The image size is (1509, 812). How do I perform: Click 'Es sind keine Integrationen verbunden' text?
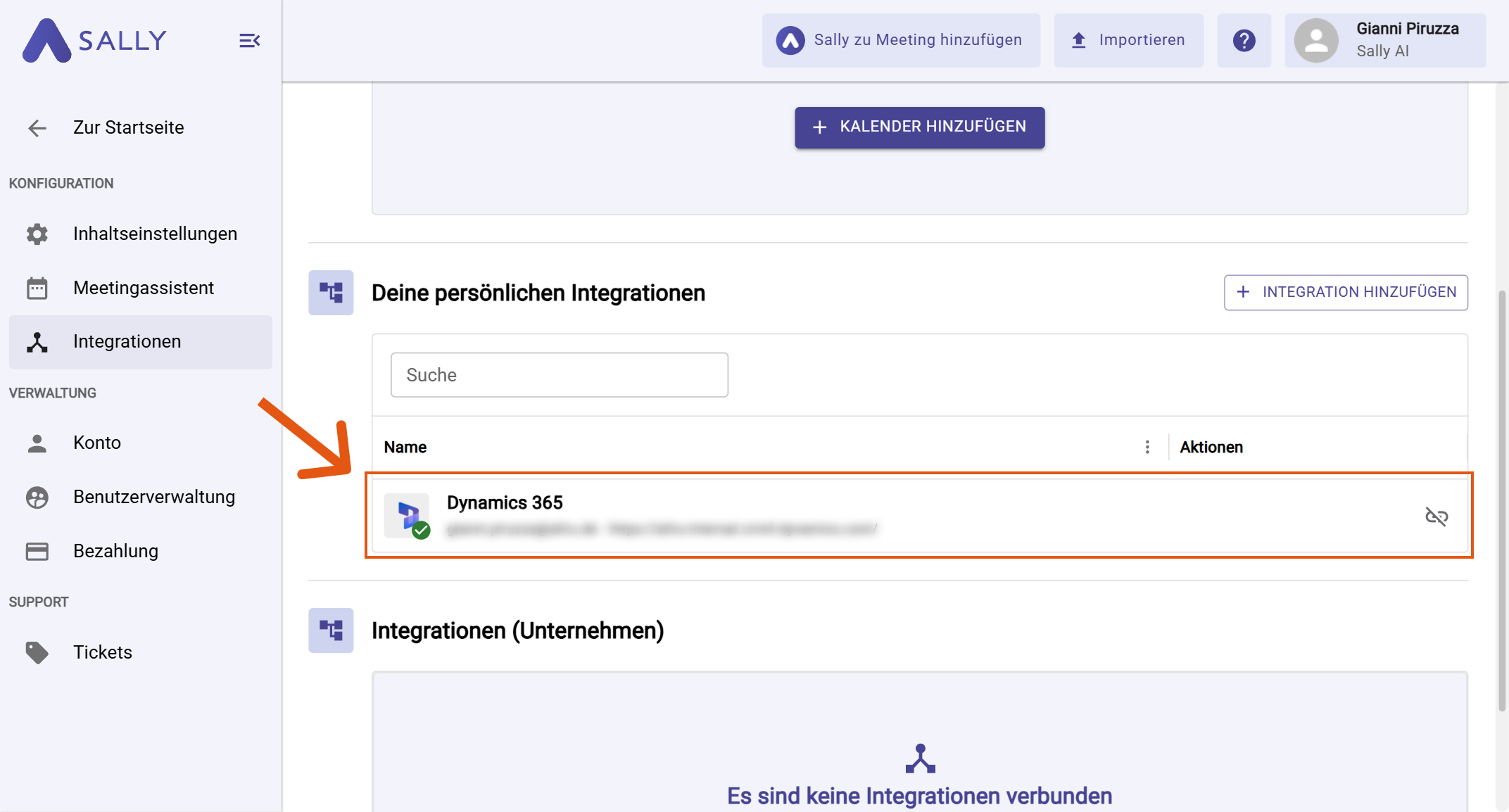click(x=920, y=796)
